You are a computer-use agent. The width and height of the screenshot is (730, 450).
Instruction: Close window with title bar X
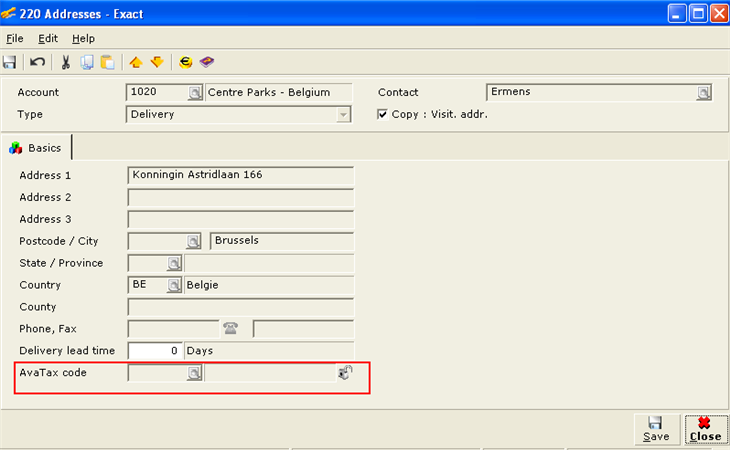tap(719, 13)
